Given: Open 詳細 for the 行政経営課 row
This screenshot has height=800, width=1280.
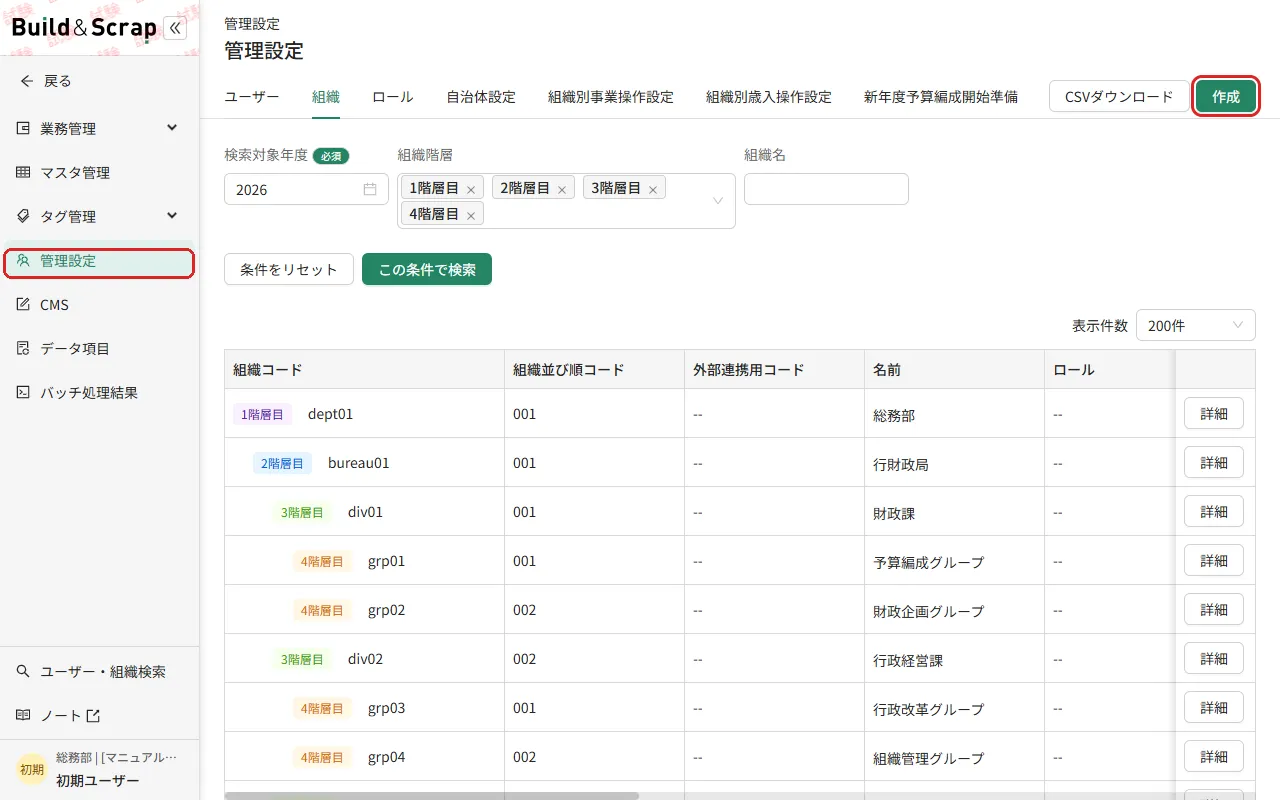Looking at the screenshot, I should click(x=1214, y=659).
